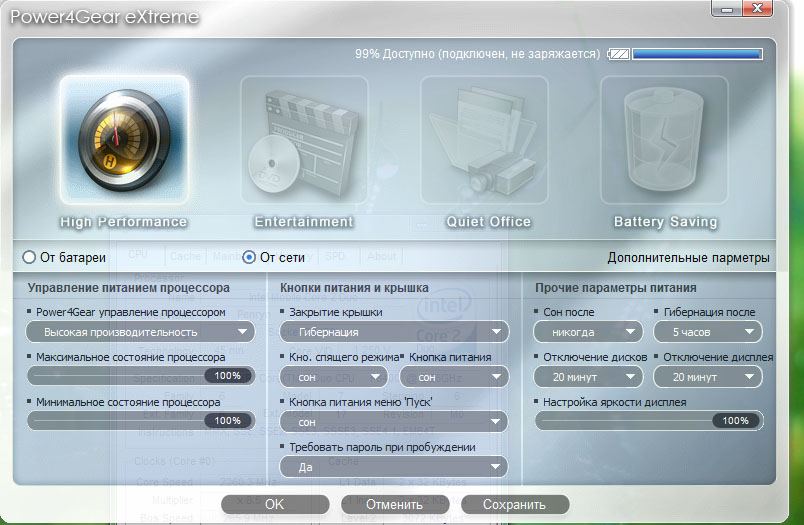804x525 pixels.
Task: Open the 'Power4Gear управление процессором' dropdown
Action: 140,332
